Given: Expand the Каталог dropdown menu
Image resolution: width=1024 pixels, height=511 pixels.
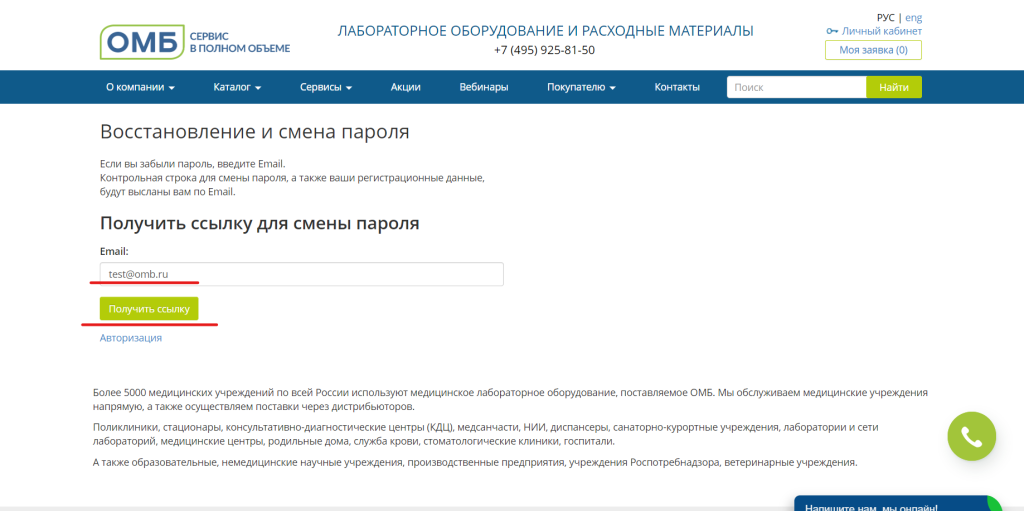Looking at the screenshot, I should point(237,87).
